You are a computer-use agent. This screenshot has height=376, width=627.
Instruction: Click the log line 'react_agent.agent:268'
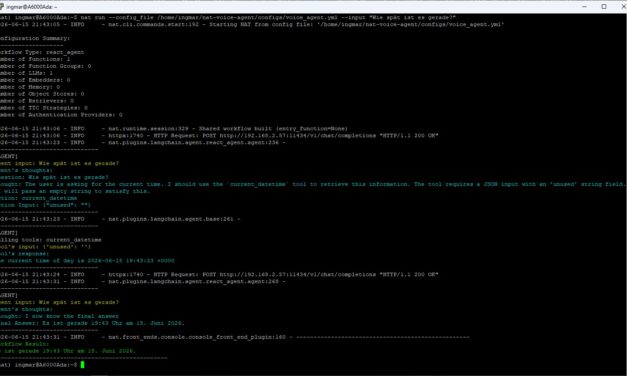(143, 282)
